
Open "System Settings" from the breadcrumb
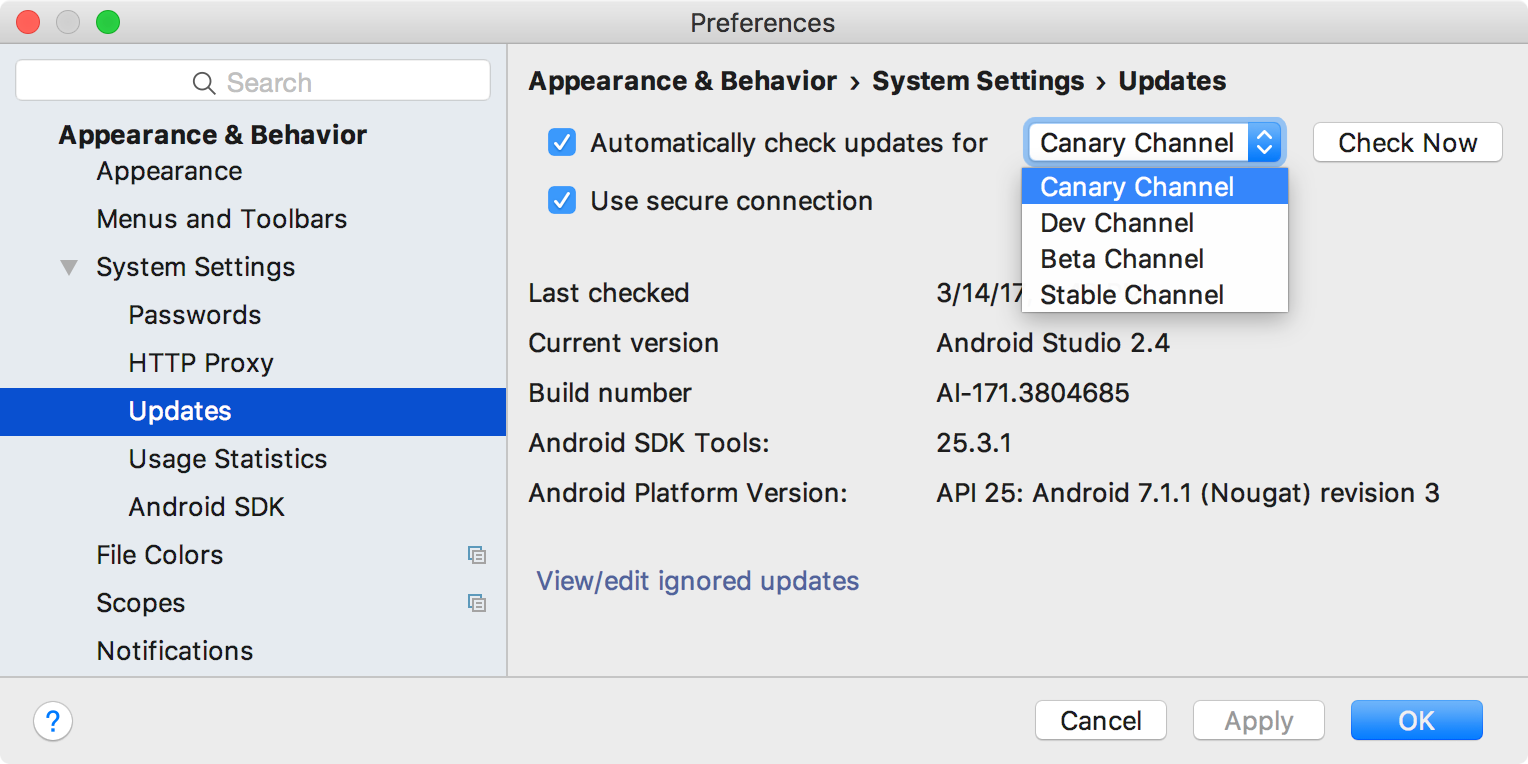point(978,81)
